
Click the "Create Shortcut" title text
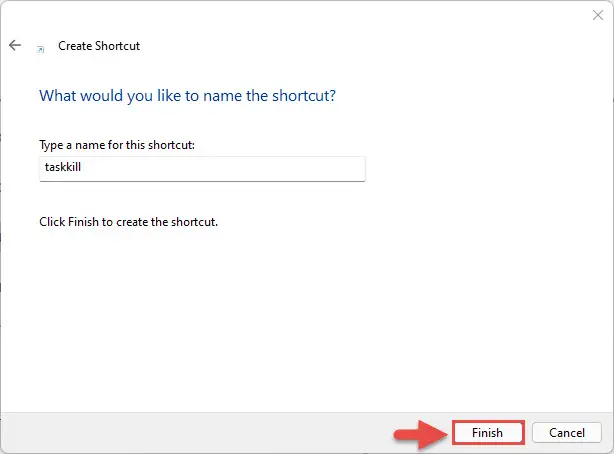pos(99,46)
